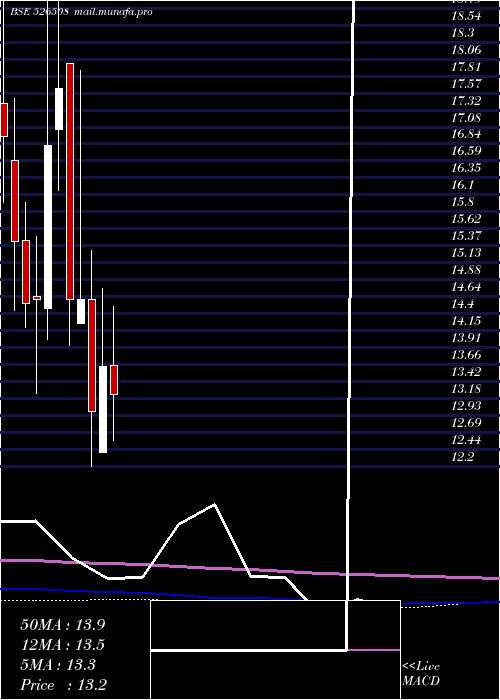500x700 pixels.
Task: Click the '<<Live MACD' label
Action: (421, 674)
